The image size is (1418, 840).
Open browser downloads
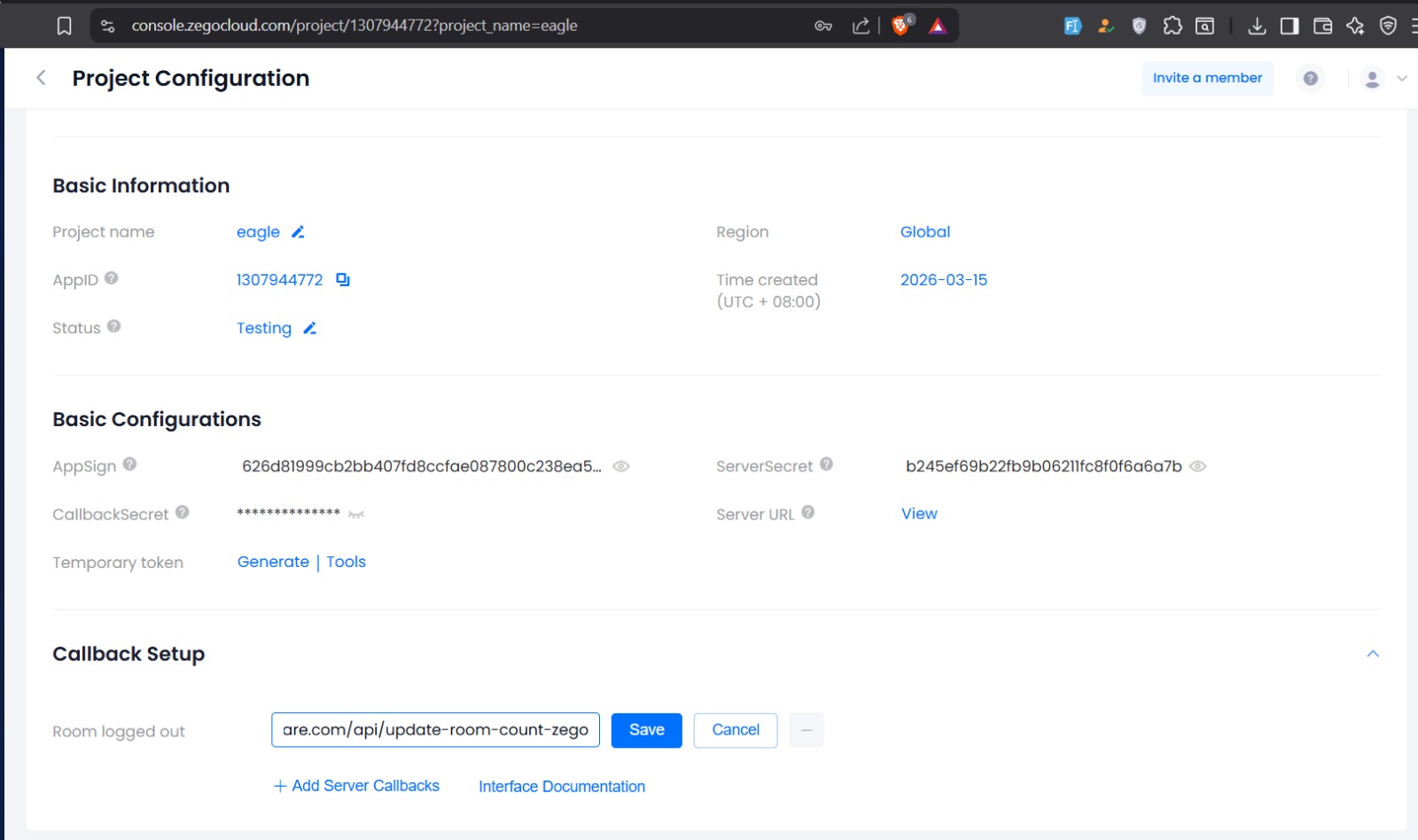[1257, 26]
